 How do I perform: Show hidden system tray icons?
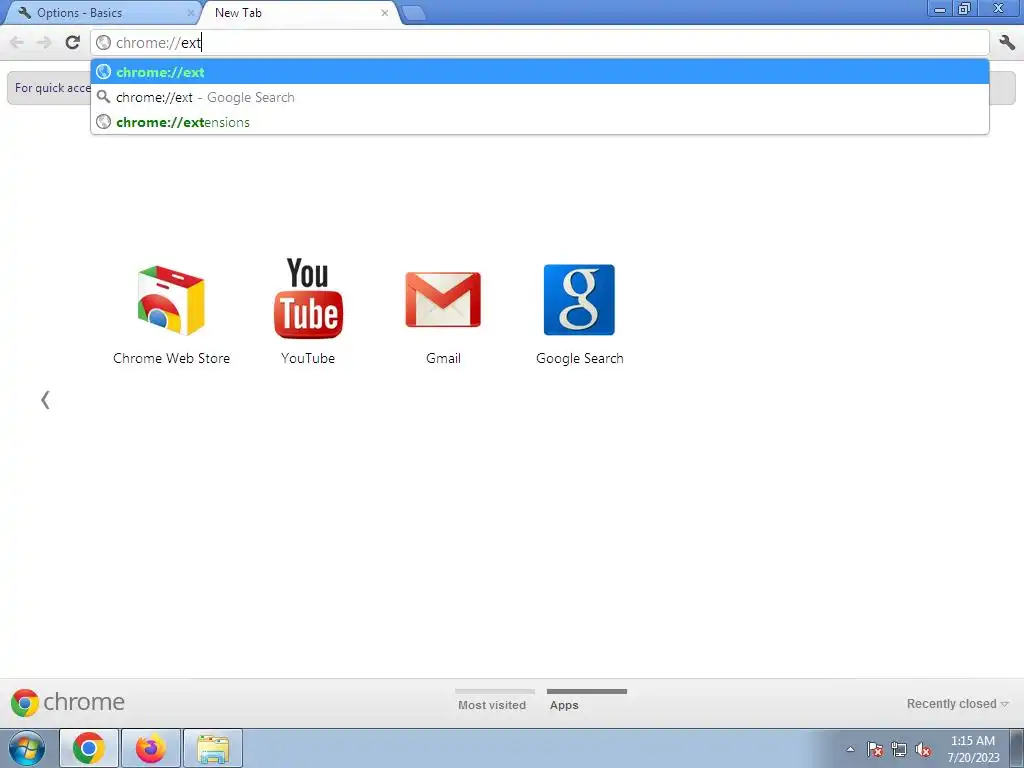850,749
